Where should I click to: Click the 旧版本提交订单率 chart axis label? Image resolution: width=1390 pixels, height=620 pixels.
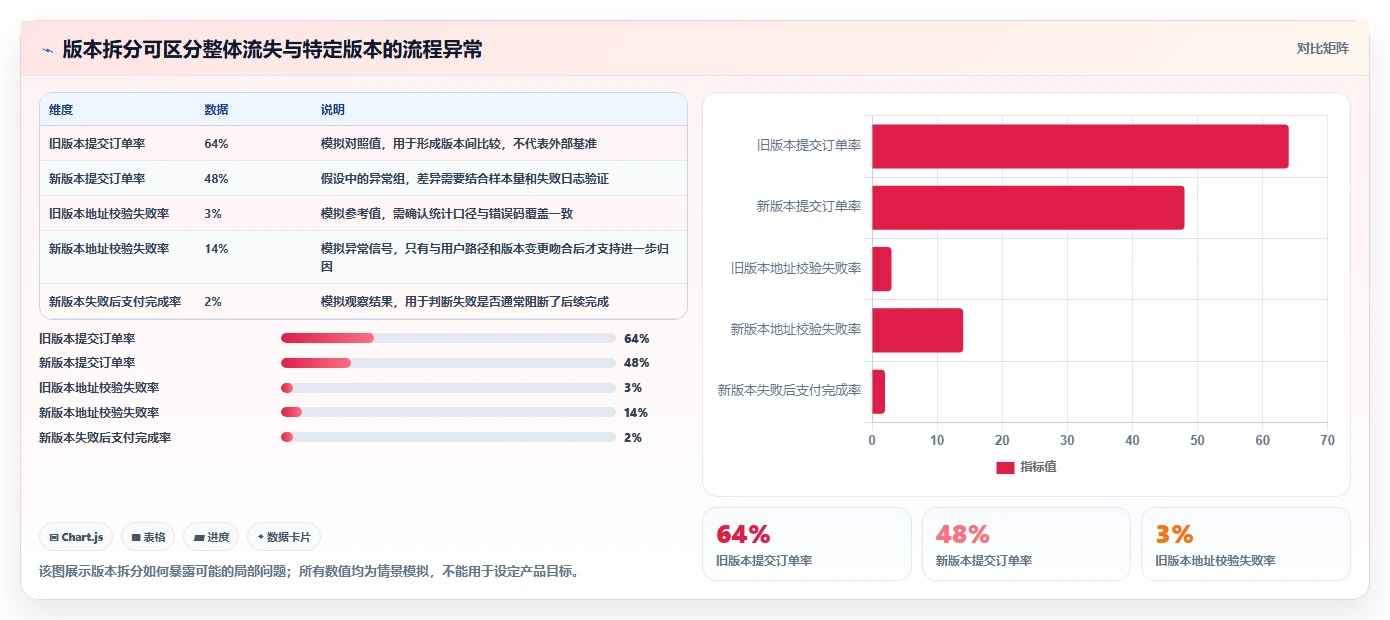point(809,146)
